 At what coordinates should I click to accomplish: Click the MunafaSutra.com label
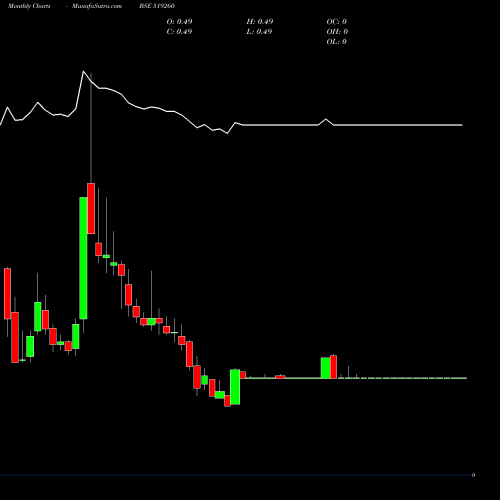tap(97, 6)
